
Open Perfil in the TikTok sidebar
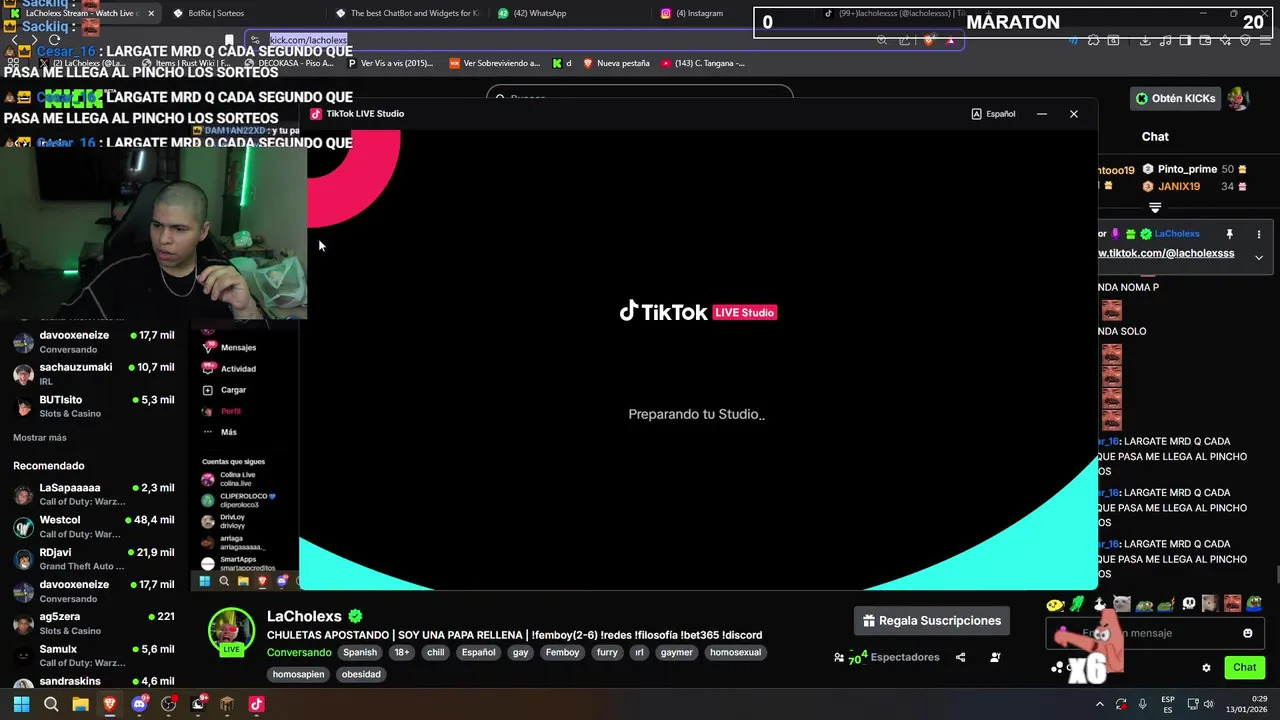222,411
